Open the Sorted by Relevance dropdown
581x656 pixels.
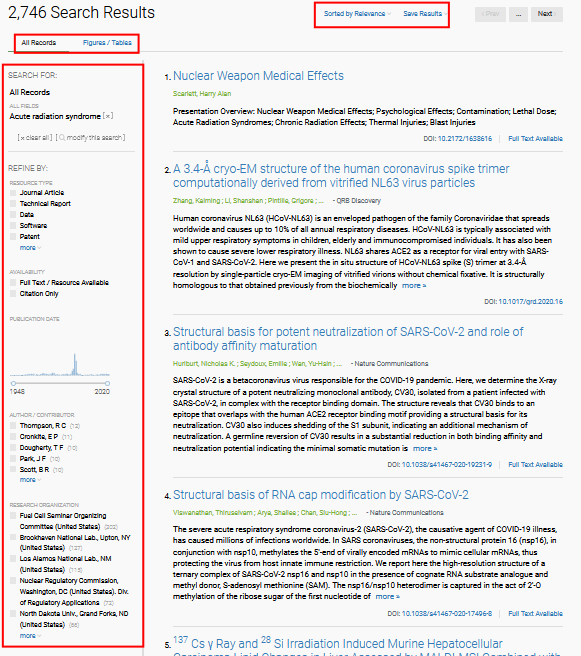[x=357, y=14]
